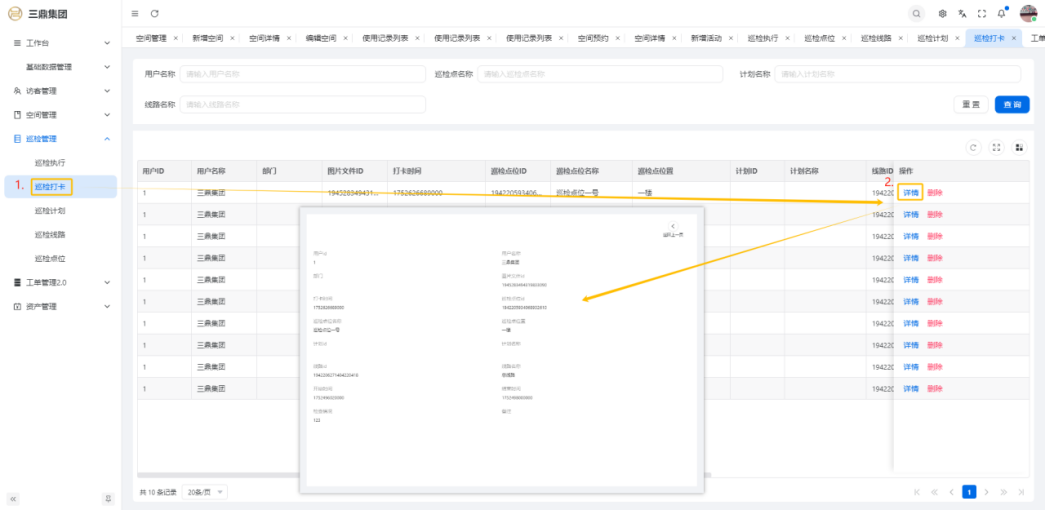Open the 20条/页 page size dropdown
The height and width of the screenshot is (510, 1045).
(205, 492)
